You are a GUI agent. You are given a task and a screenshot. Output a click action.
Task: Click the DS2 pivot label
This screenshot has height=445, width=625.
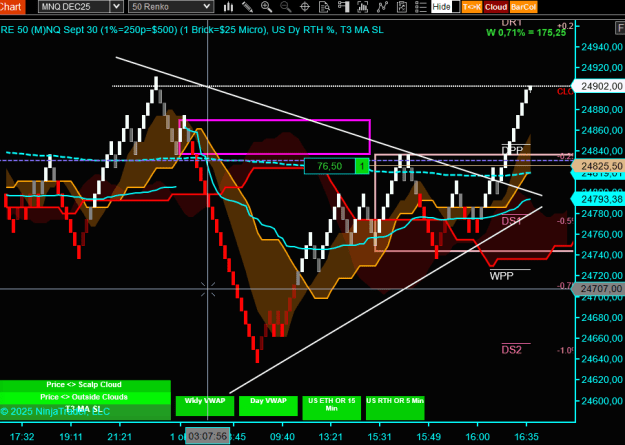tap(511, 350)
